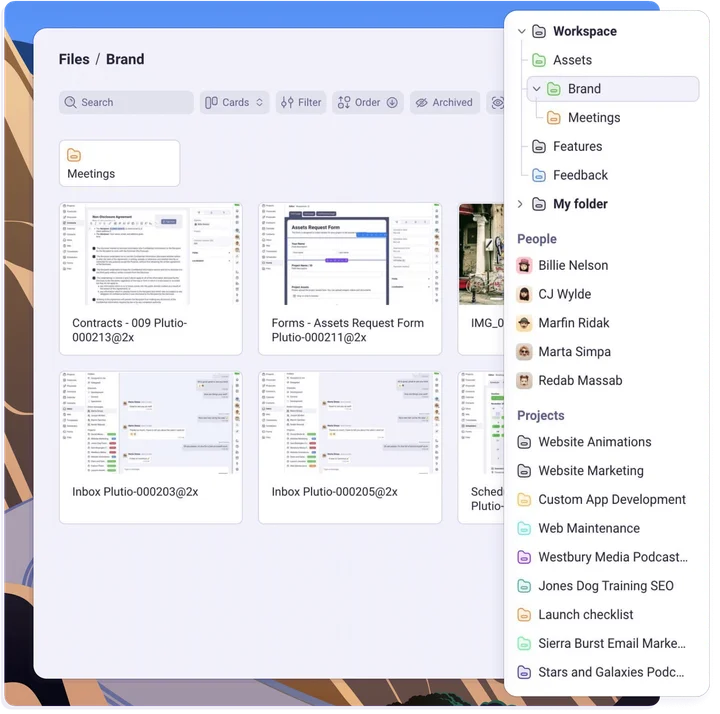Open the Cards view dropdown

[x=235, y=102]
